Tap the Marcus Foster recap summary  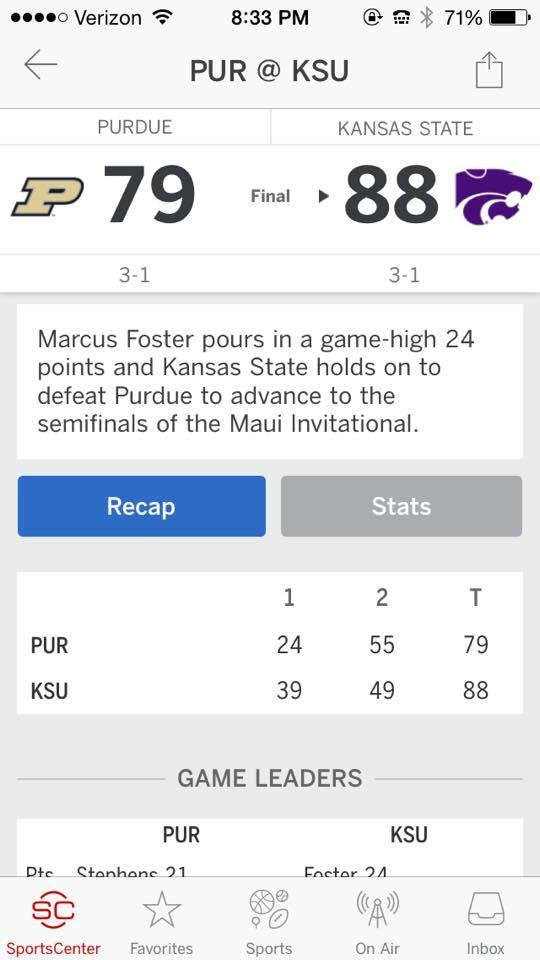(270, 381)
